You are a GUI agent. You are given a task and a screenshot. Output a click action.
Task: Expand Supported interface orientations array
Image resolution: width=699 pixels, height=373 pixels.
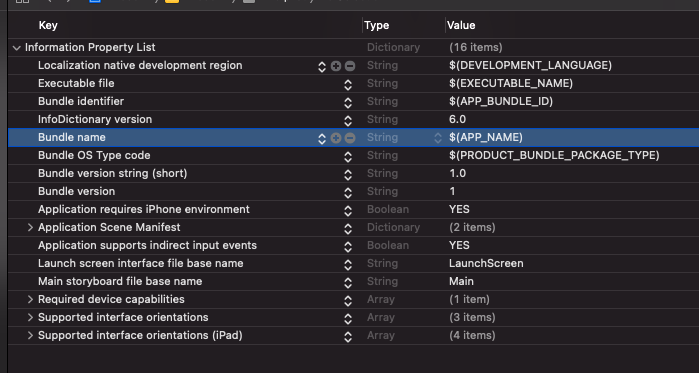point(30,317)
